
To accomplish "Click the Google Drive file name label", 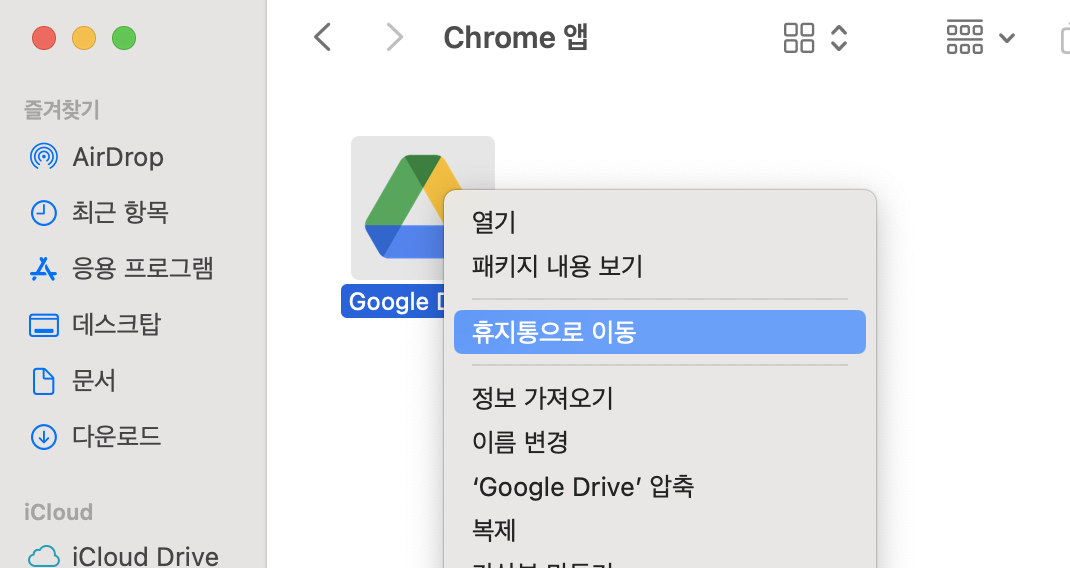I will (x=393, y=301).
